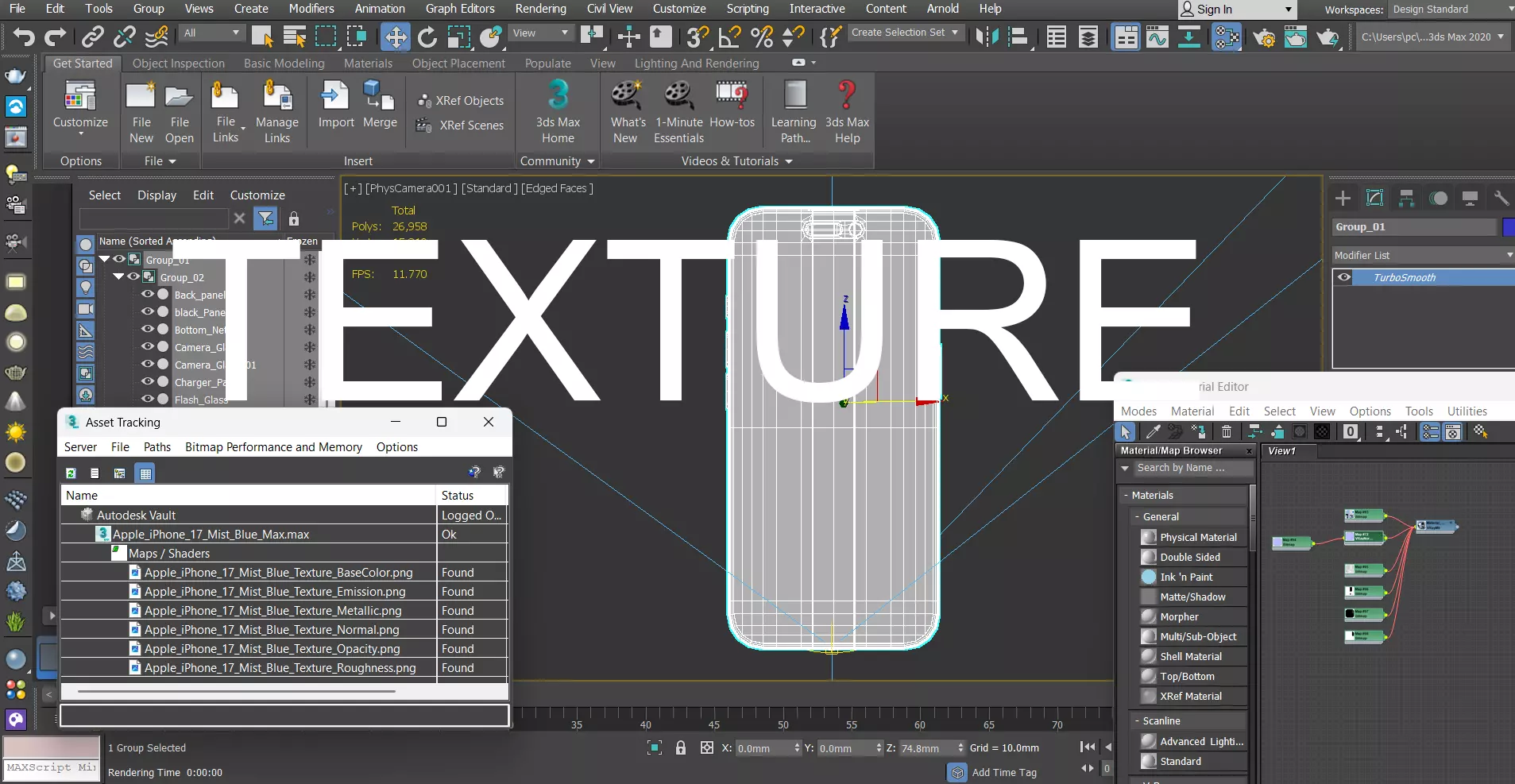The height and width of the screenshot is (784, 1515).
Task: Activate the Select Object tool
Action: (262, 37)
